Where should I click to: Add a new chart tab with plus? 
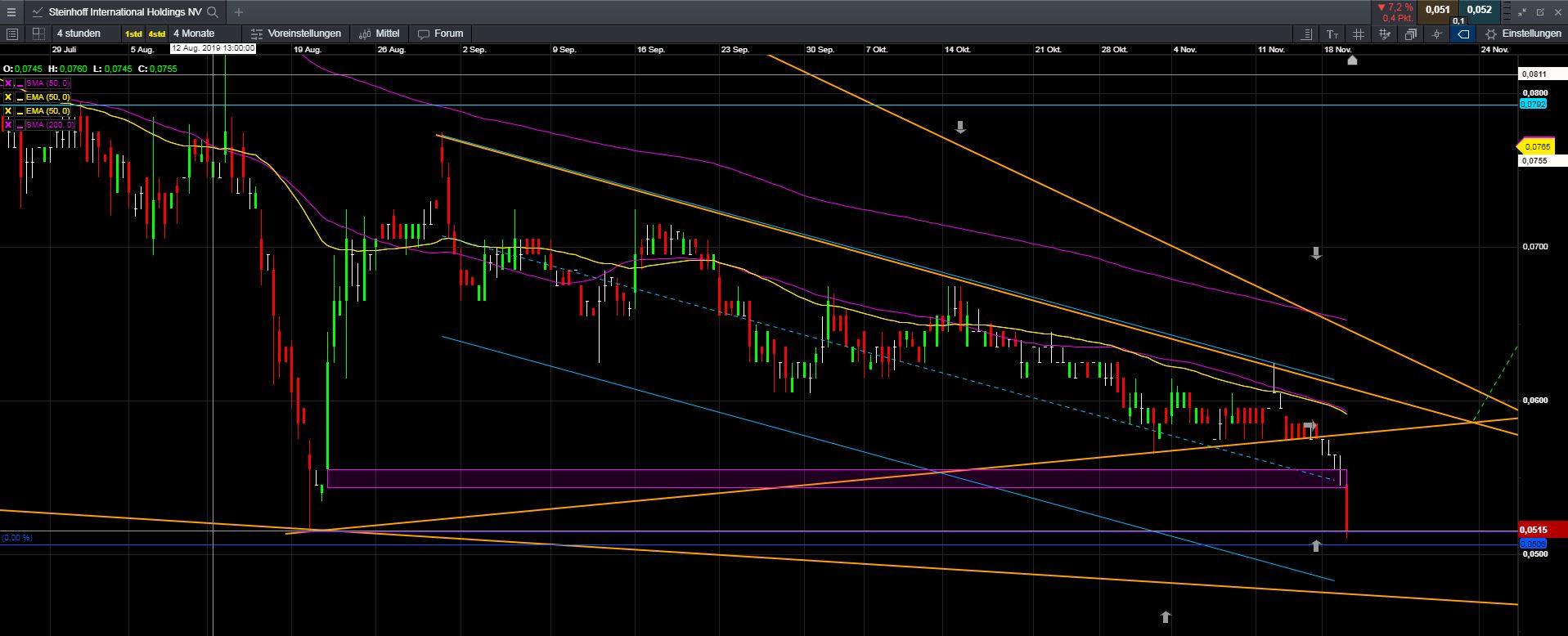coord(239,12)
